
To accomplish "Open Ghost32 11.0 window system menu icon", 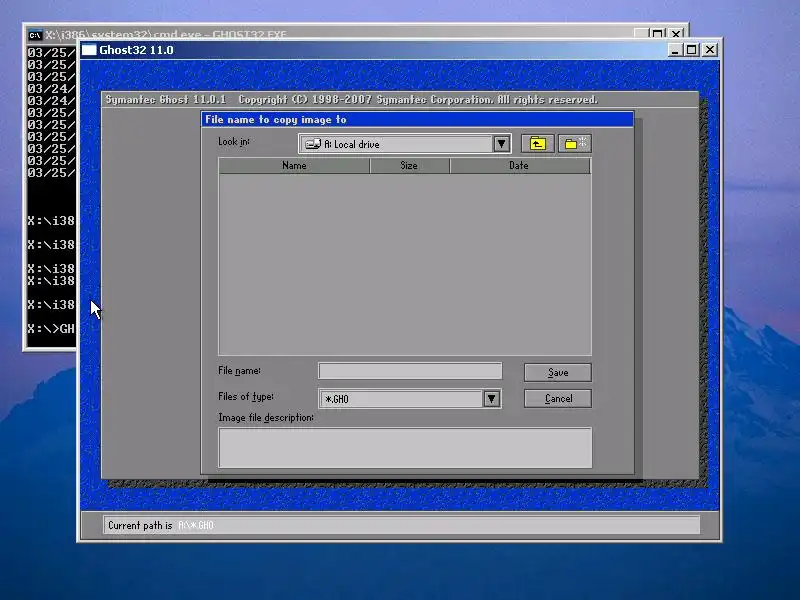I will pos(89,50).
